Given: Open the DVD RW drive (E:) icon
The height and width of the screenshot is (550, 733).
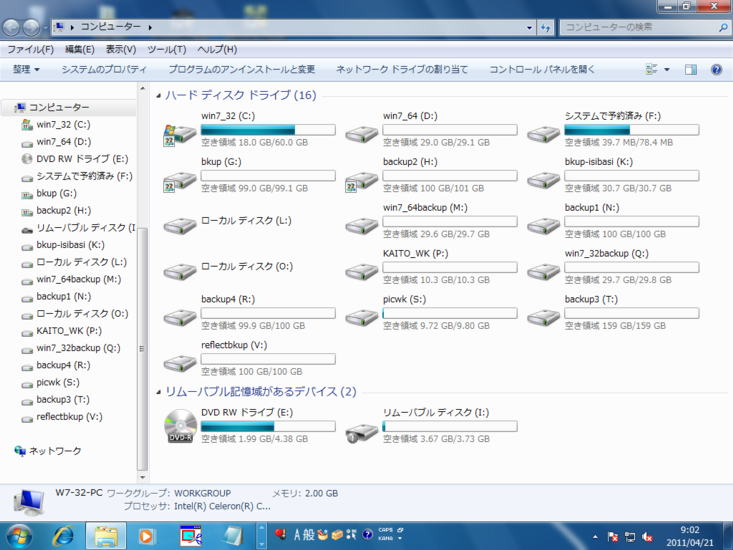Looking at the screenshot, I should 180,426.
